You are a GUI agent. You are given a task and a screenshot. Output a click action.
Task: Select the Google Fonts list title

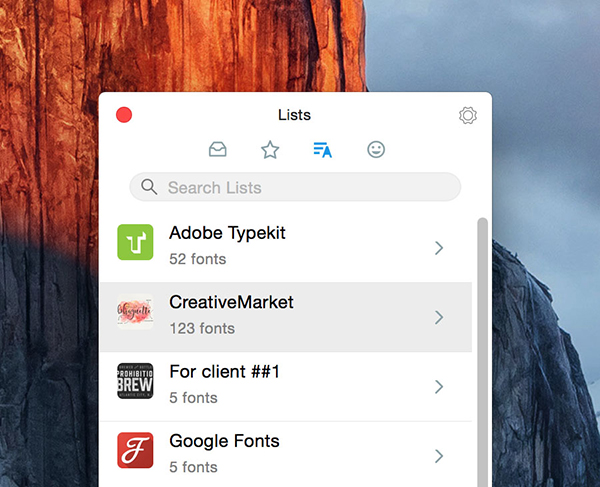(x=224, y=441)
